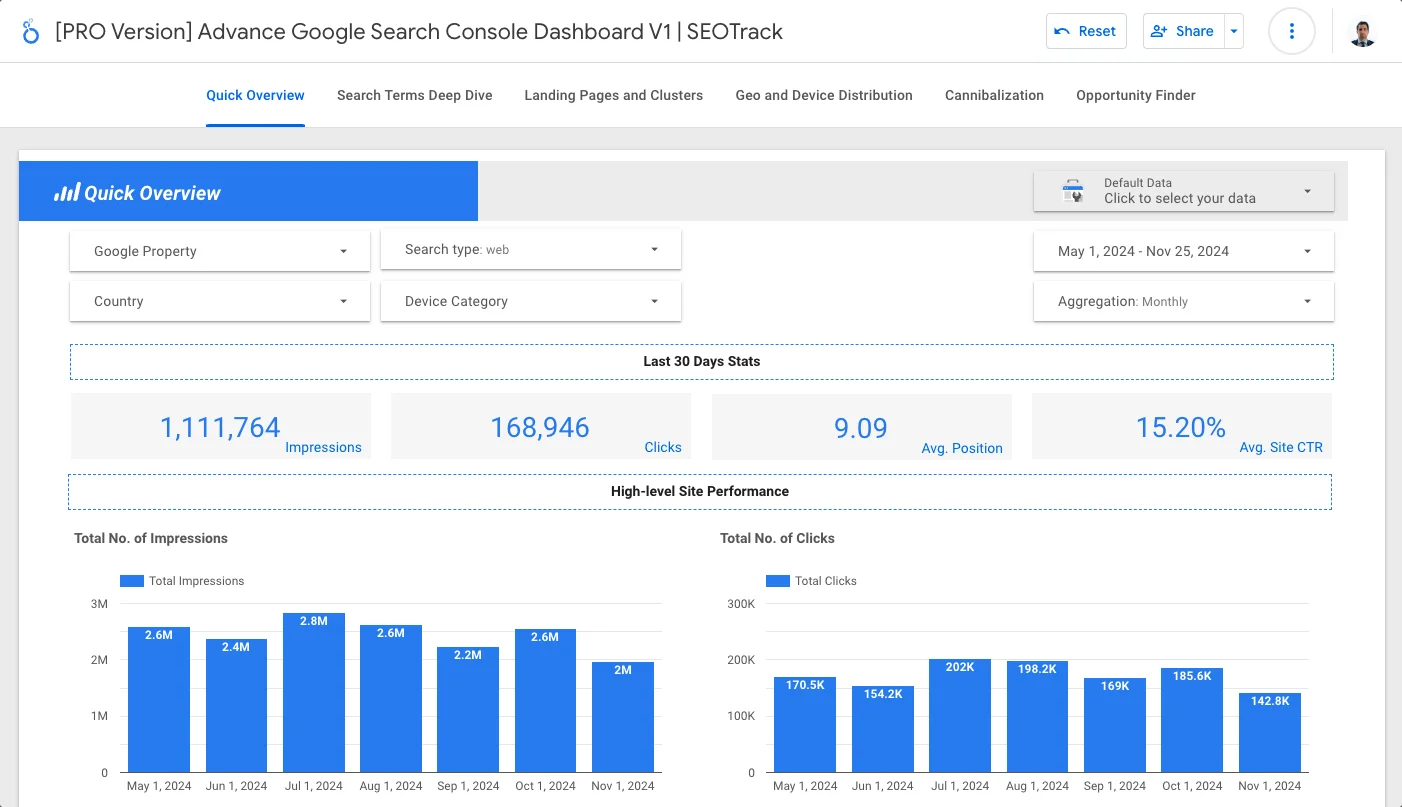Image resolution: width=1402 pixels, height=807 pixels.
Task: Open the May 1 - Nov 25 date range picker
Action: (x=1183, y=251)
